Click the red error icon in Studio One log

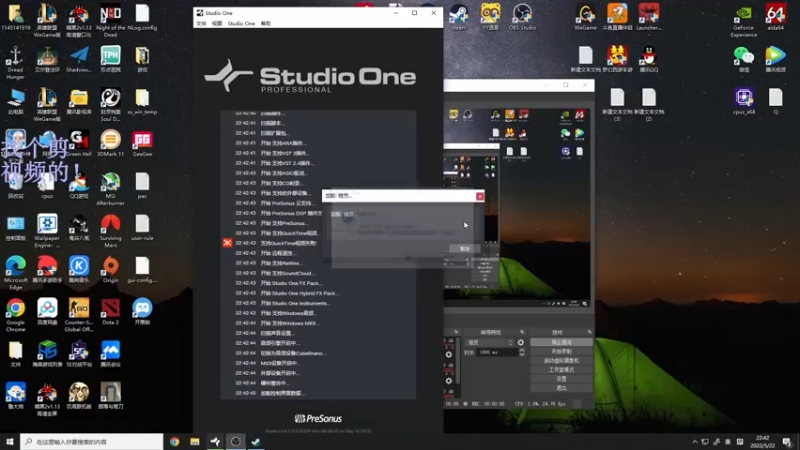tap(228, 243)
